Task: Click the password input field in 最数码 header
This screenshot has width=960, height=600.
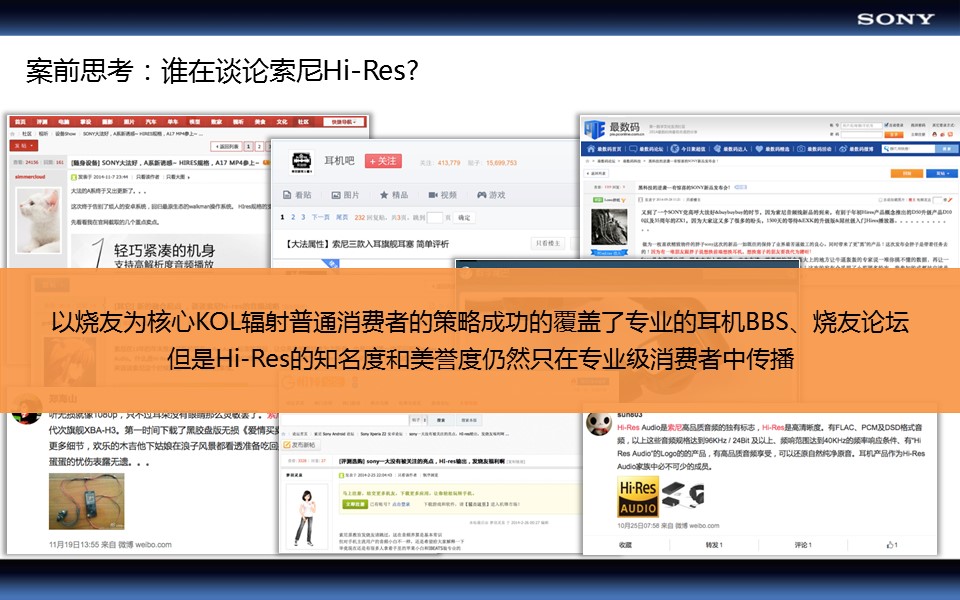Action: pos(860,134)
